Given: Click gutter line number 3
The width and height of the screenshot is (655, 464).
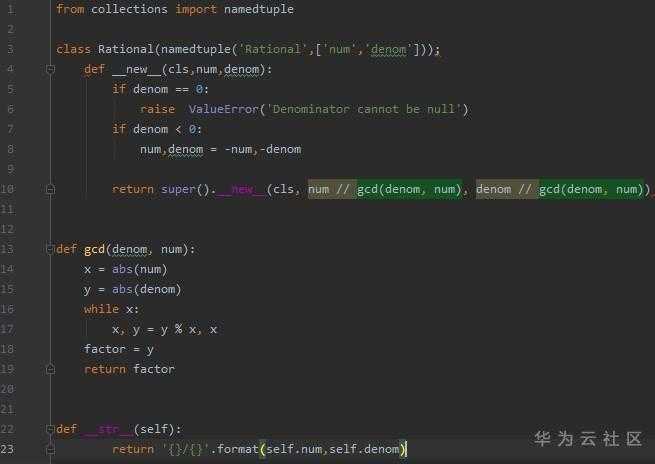Looking at the screenshot, I should point(11,49).
